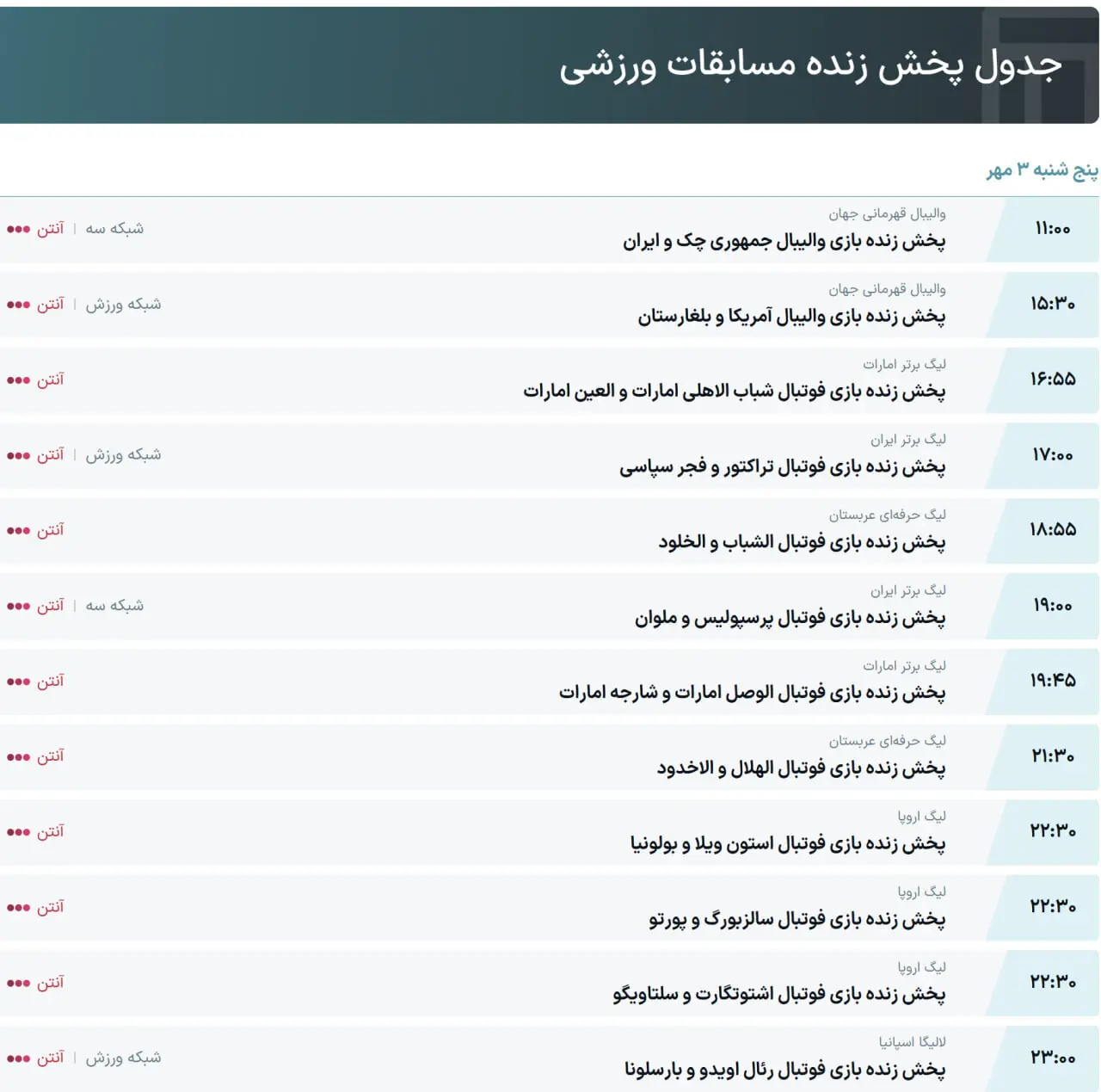1101x1092 pixels.
Task: Open the الهلال و الاخدود match title
Action: 802,768
